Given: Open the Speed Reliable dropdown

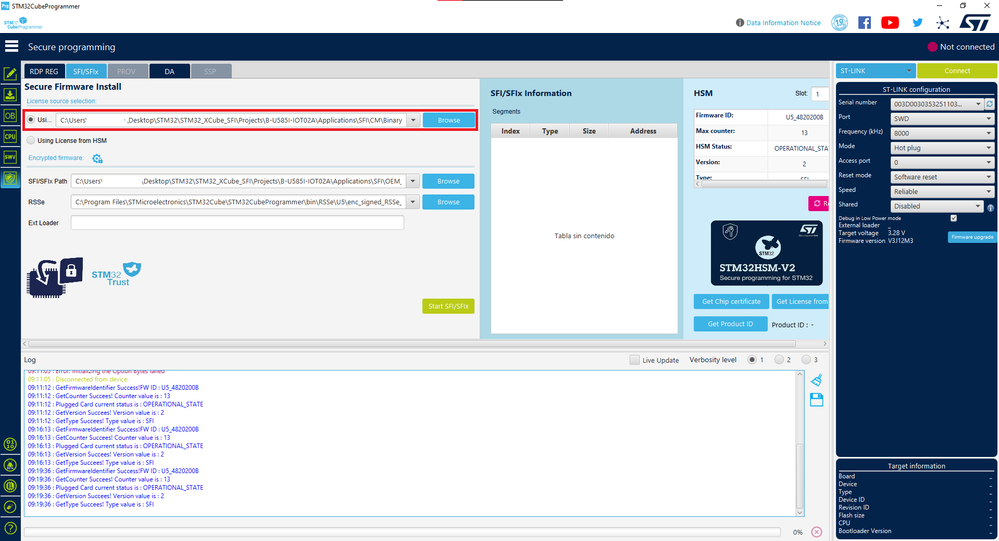Looking at the screenshot, I should point(942,192).
